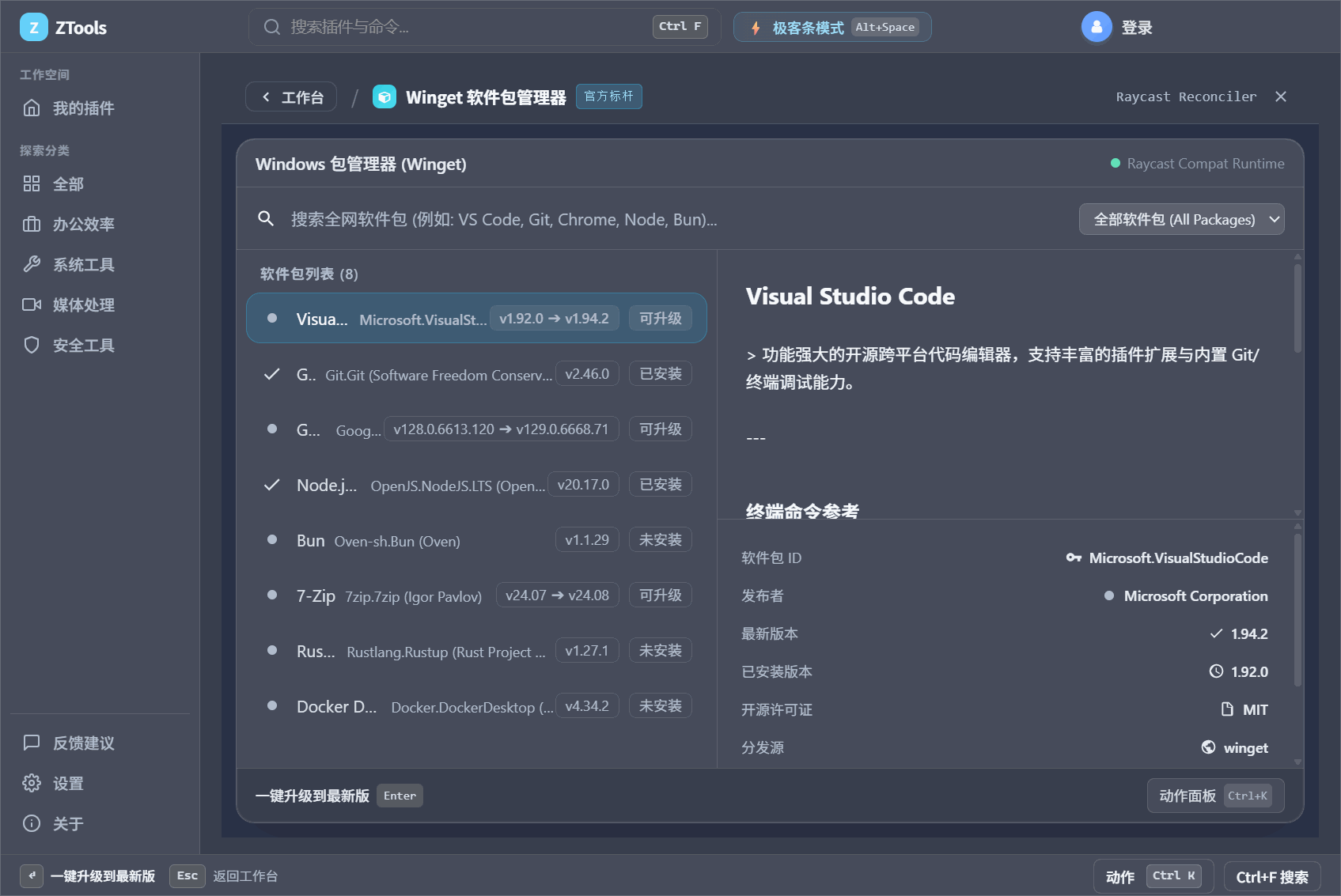Screen dimensions: 1341x896
Task: Select Docker Desktop package row
Action: (x=476, y=706)
